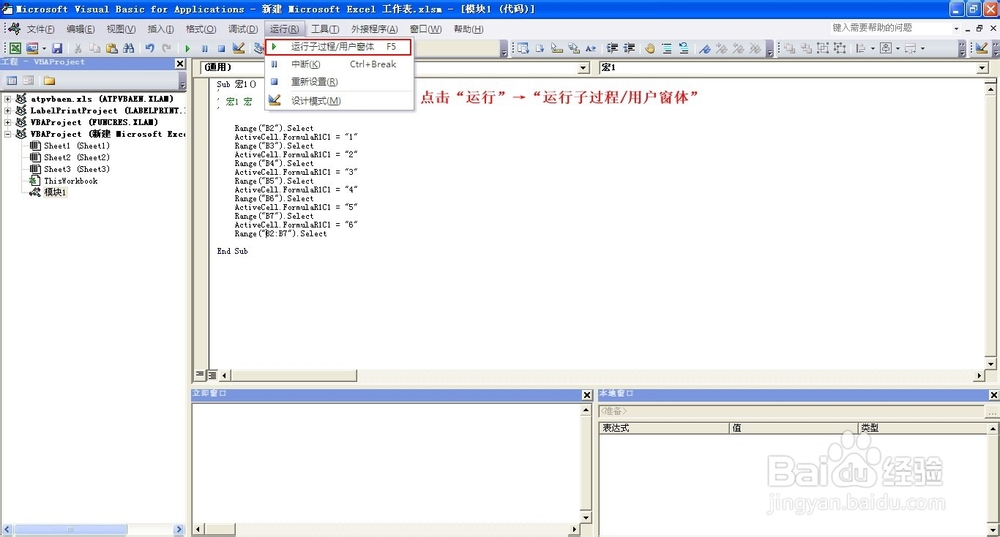Click the View Microsoft Excel toolbar icon
This screenshot has height=537, width=1000.
pos(15,48)
